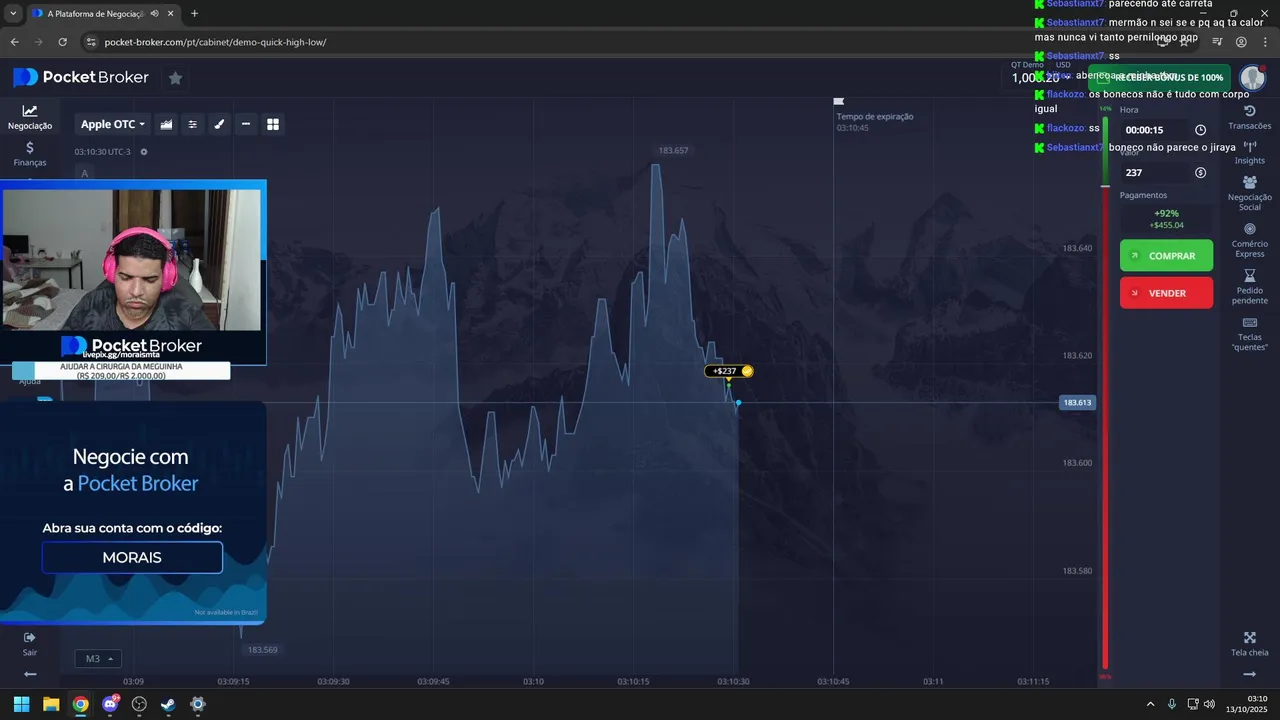Click the 183.569 low price label
This screenshot has width=1280, height=720.
click(262, 650)
